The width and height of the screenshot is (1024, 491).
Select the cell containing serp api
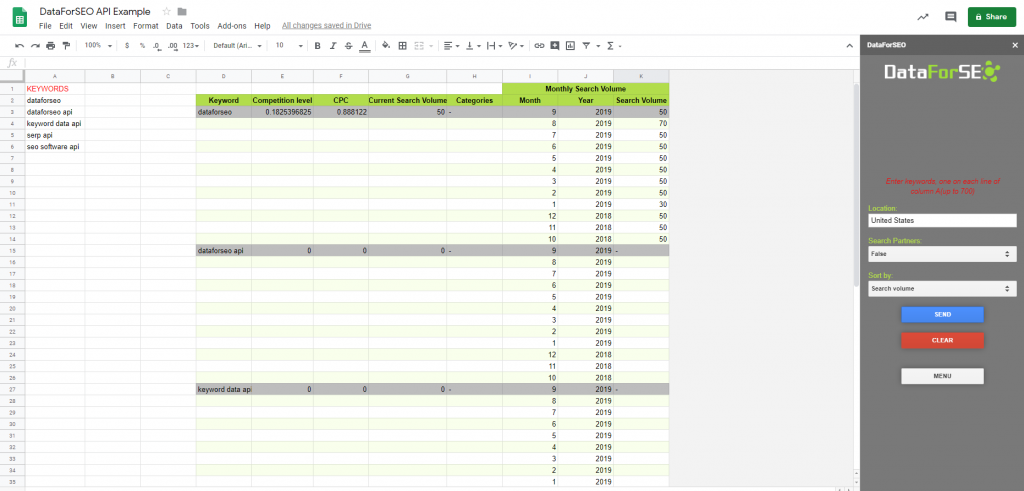pos(55,135)
